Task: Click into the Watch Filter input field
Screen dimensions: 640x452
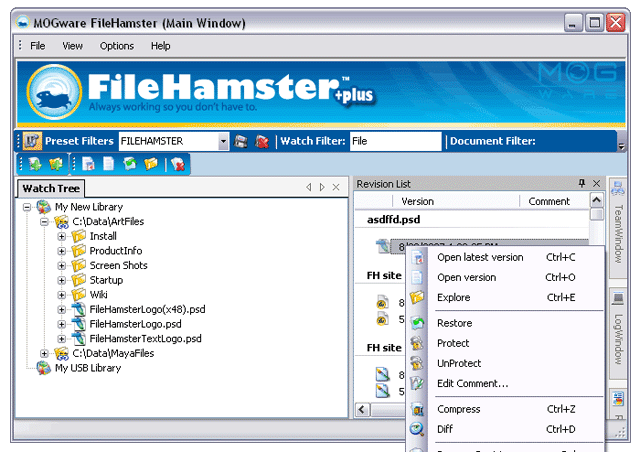Action: 395,141
